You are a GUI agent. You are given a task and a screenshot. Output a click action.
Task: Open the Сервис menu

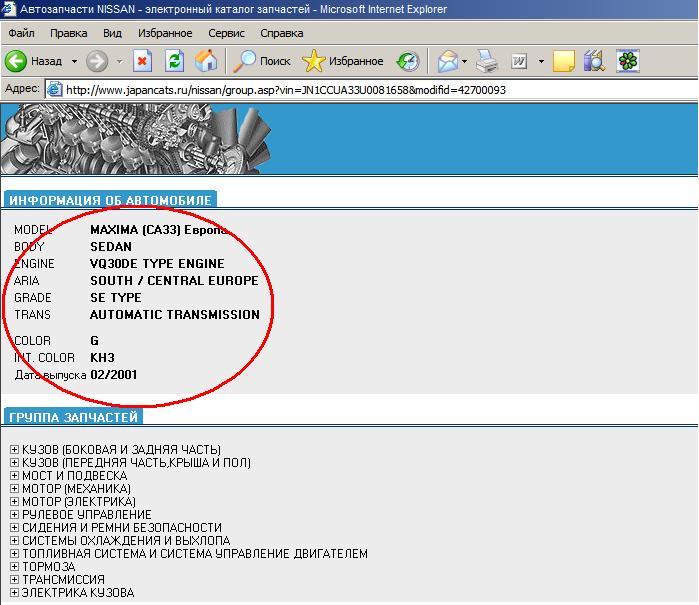[x=226, y=33]
